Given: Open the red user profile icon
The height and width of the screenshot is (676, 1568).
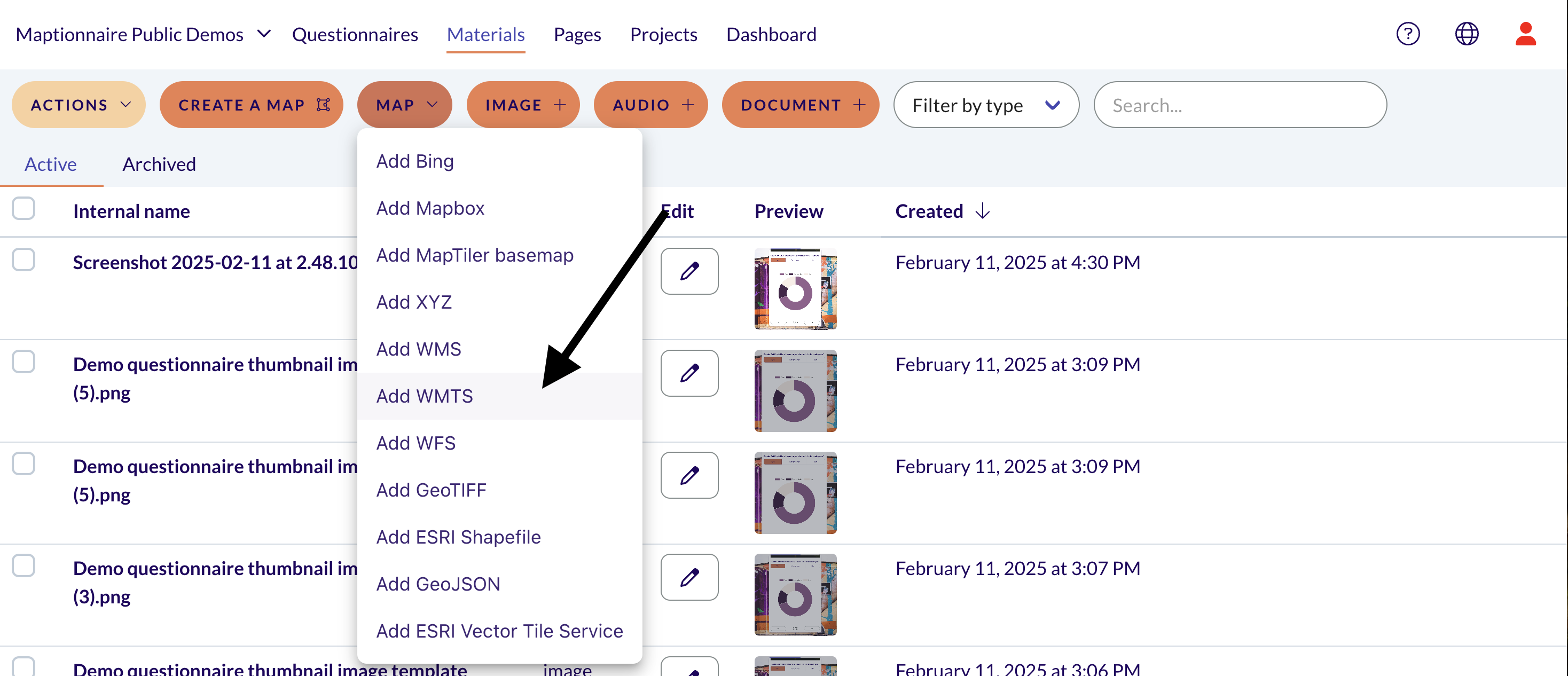Looking at the screenshot, I should point(1525,34).
